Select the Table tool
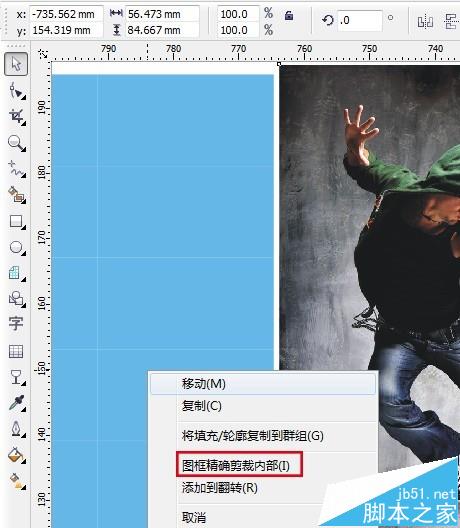 pos(16,351)
